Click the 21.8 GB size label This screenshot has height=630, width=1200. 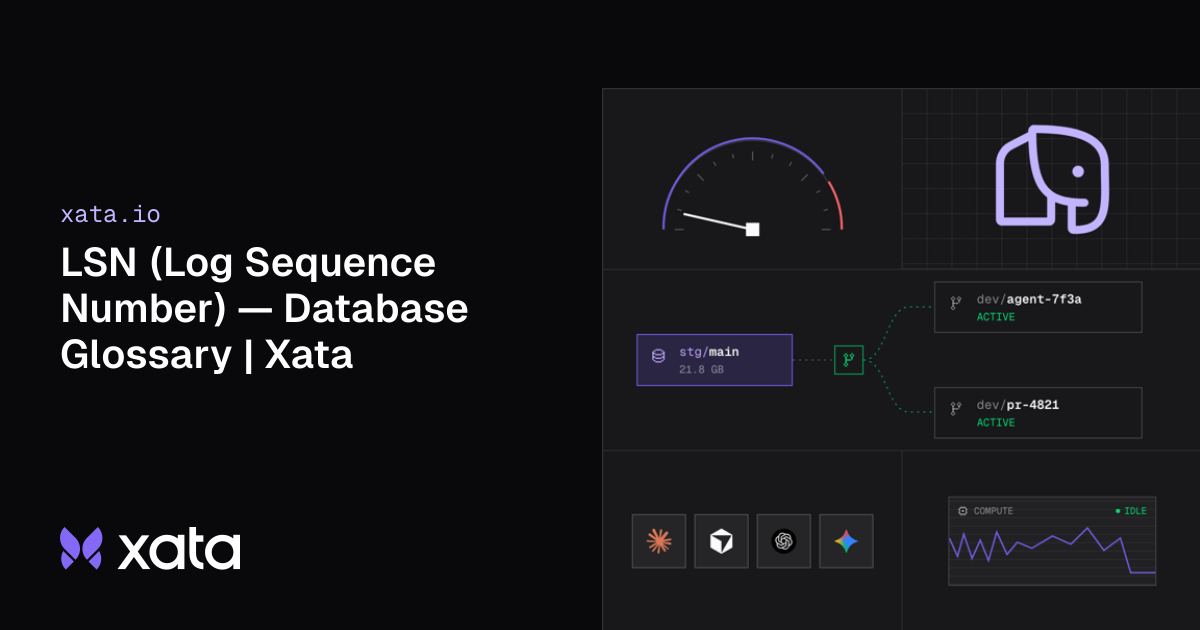pyautogui.click(x=701, y=370)
